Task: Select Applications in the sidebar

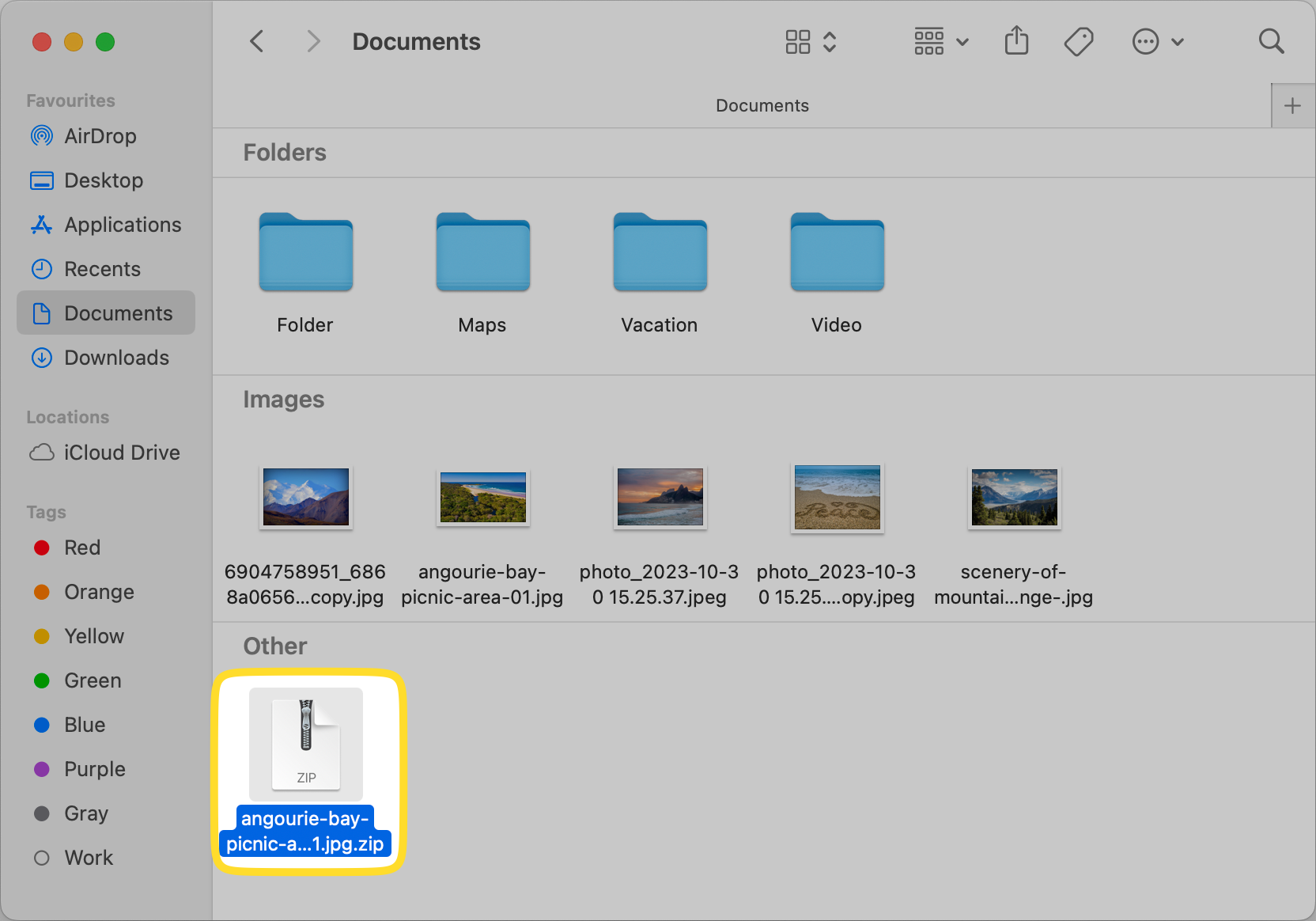Action: tap(122, 225)
